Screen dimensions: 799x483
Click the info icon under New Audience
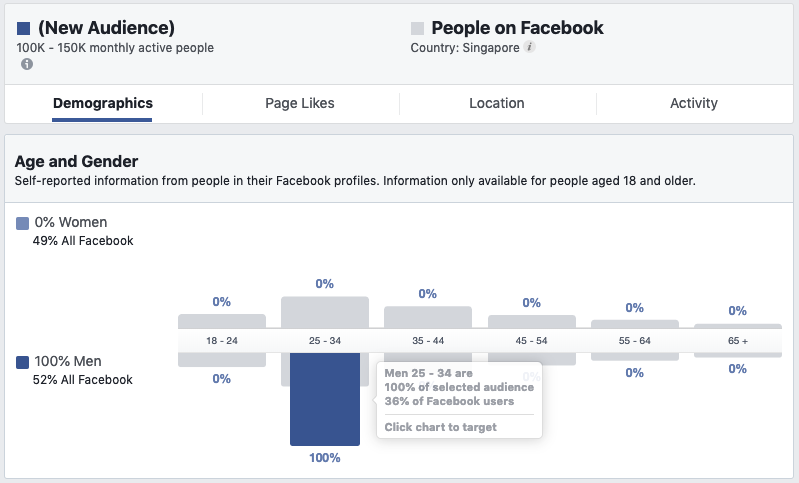(27, 64)
